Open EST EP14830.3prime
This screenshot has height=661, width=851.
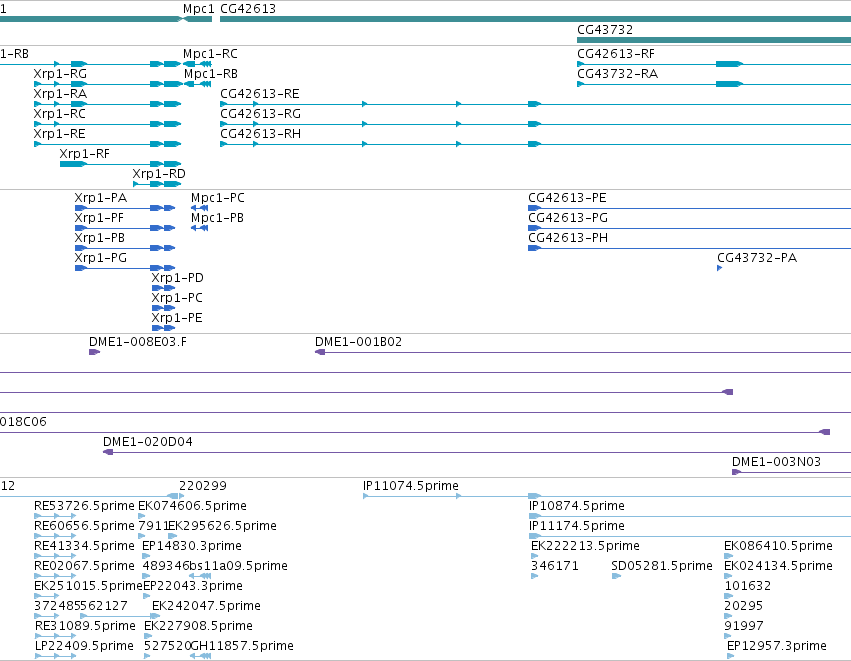coord(192,546)
